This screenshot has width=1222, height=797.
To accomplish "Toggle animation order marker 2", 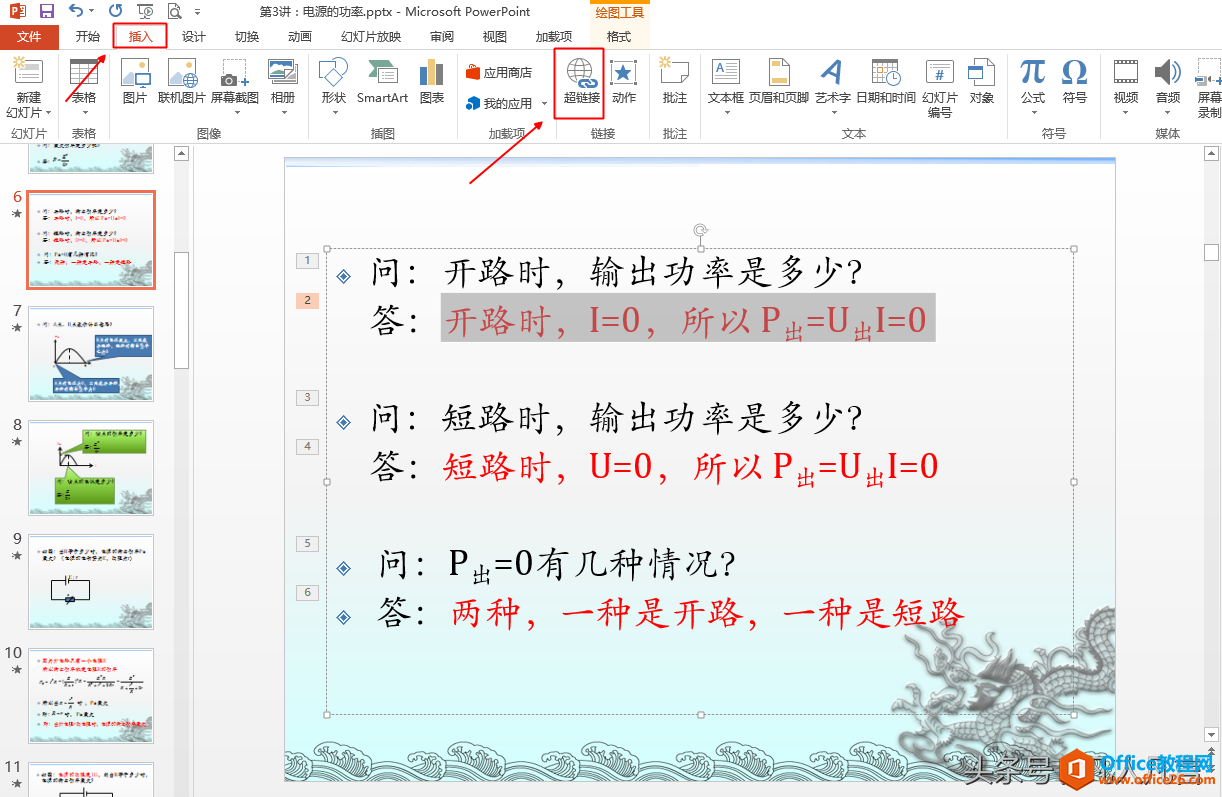I will [x=307, y=300].
